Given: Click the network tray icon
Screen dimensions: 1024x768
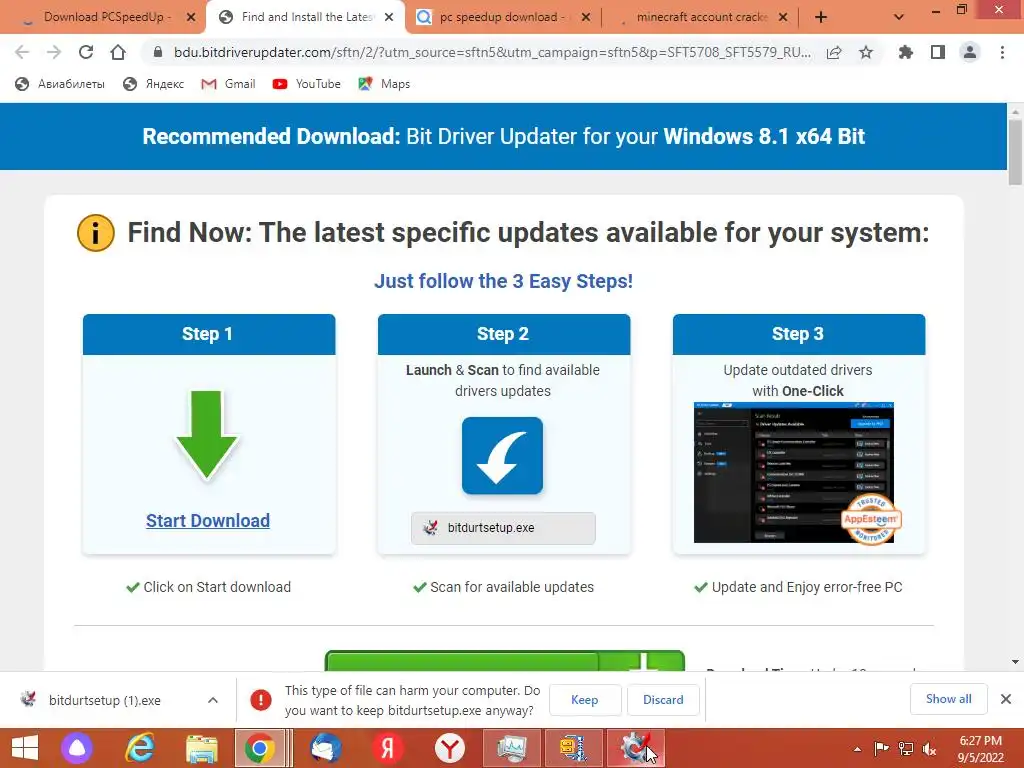Looking at the screenshot, I should pos(906,749).
